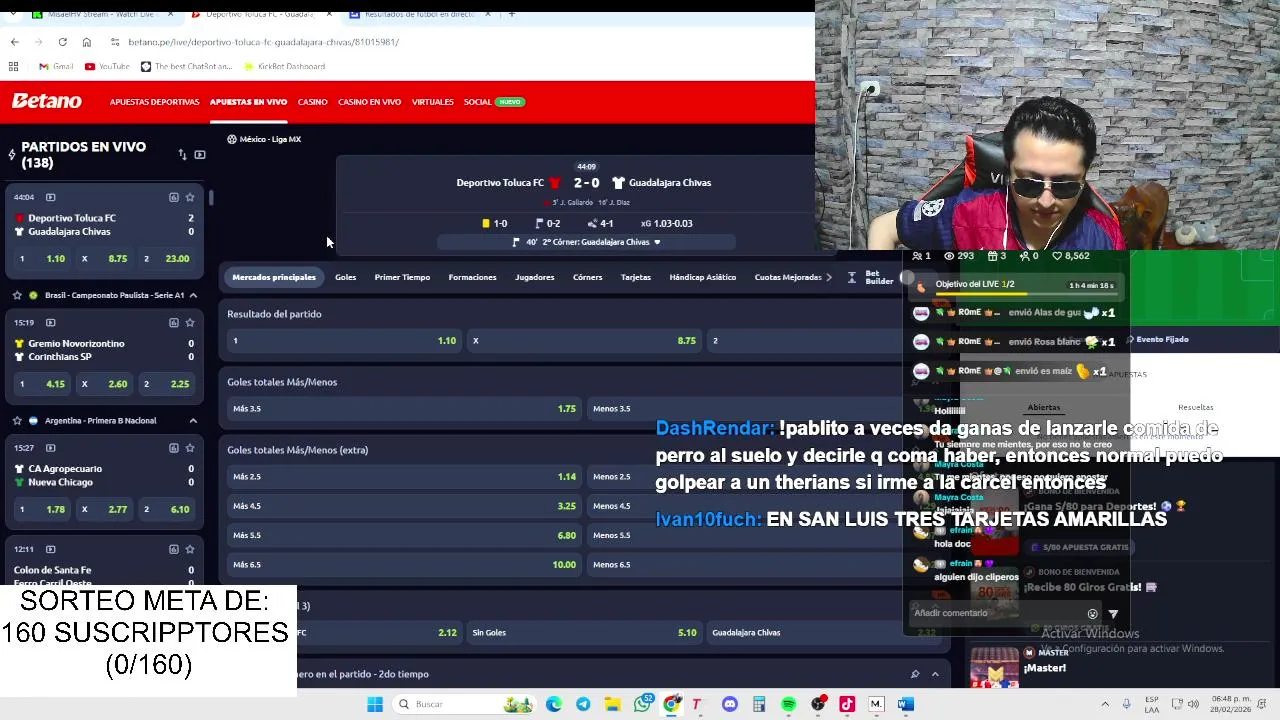Viewport: 1280px width, 720px height.
Task: Bet on home win at 1.10 in Resultado del partido
Action: (343, 341)
